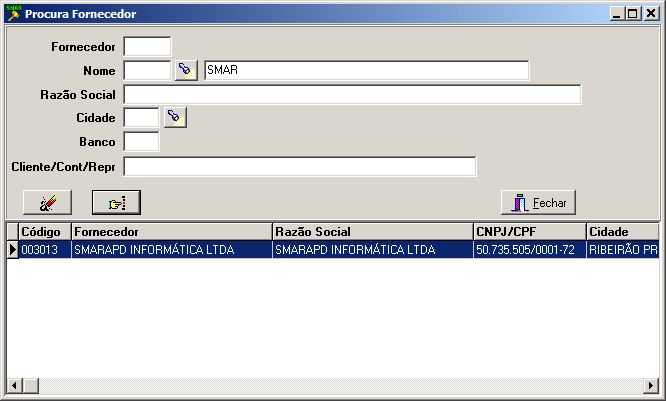Image resolution: width=666 pixels, height=401 pixels.
Task: Click the Fornecedor column header in grid
Action: coord(172,232)
